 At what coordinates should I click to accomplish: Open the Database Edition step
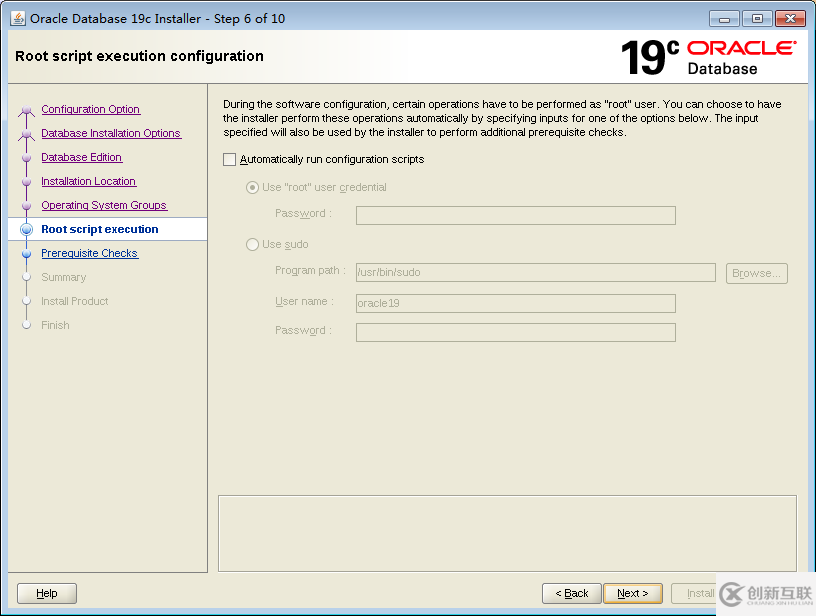click(82, 157)
